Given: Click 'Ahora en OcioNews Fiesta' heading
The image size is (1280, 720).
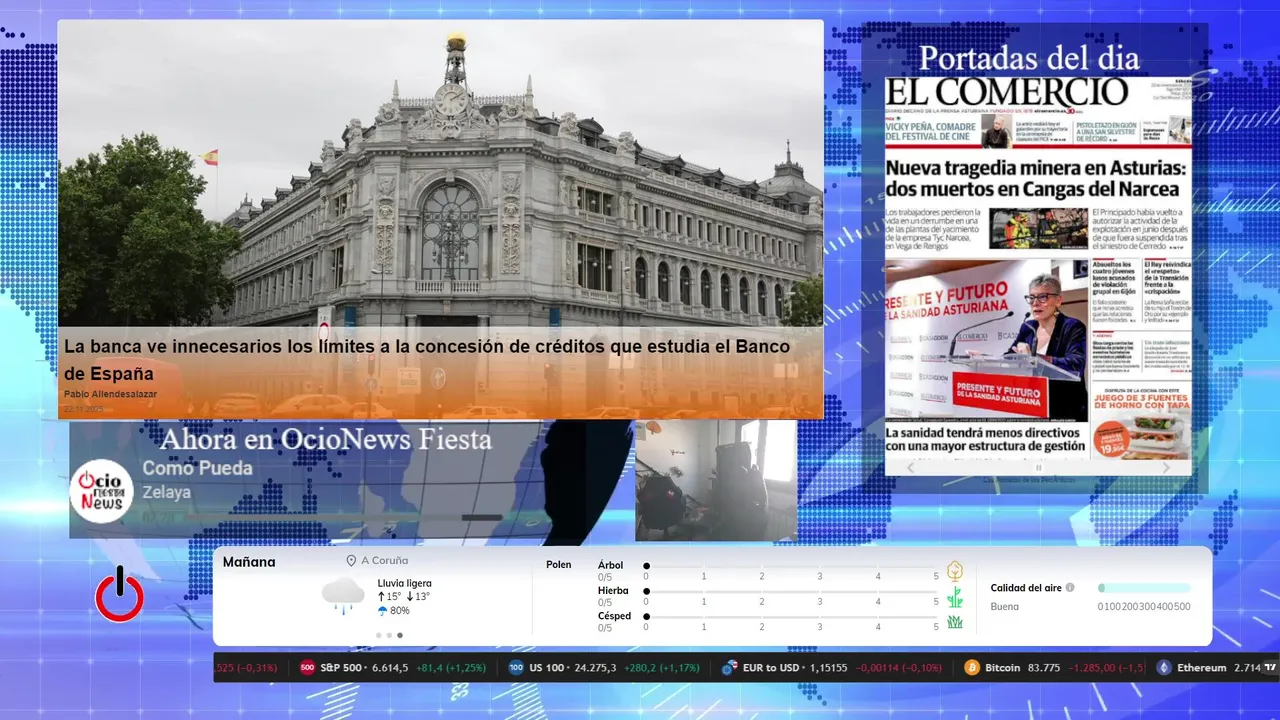Looking at the screenshot, I should (326, 438).
